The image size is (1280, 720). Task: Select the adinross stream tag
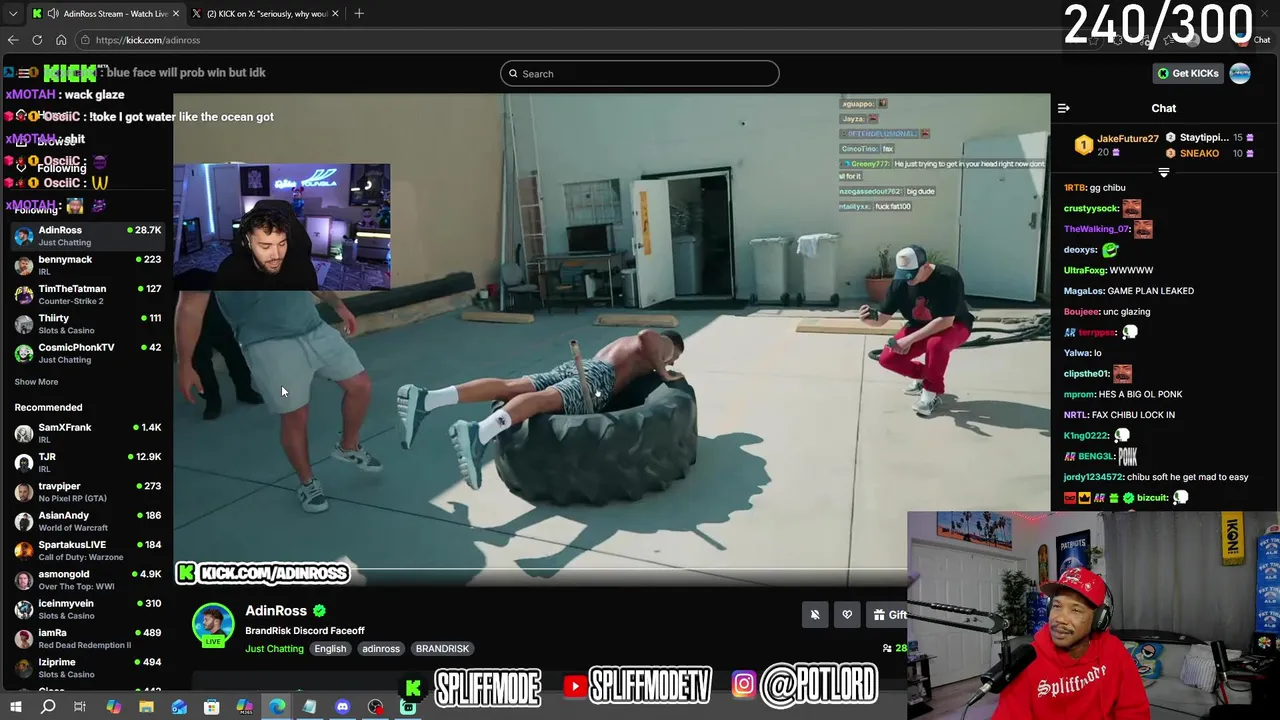coord(381,649)
